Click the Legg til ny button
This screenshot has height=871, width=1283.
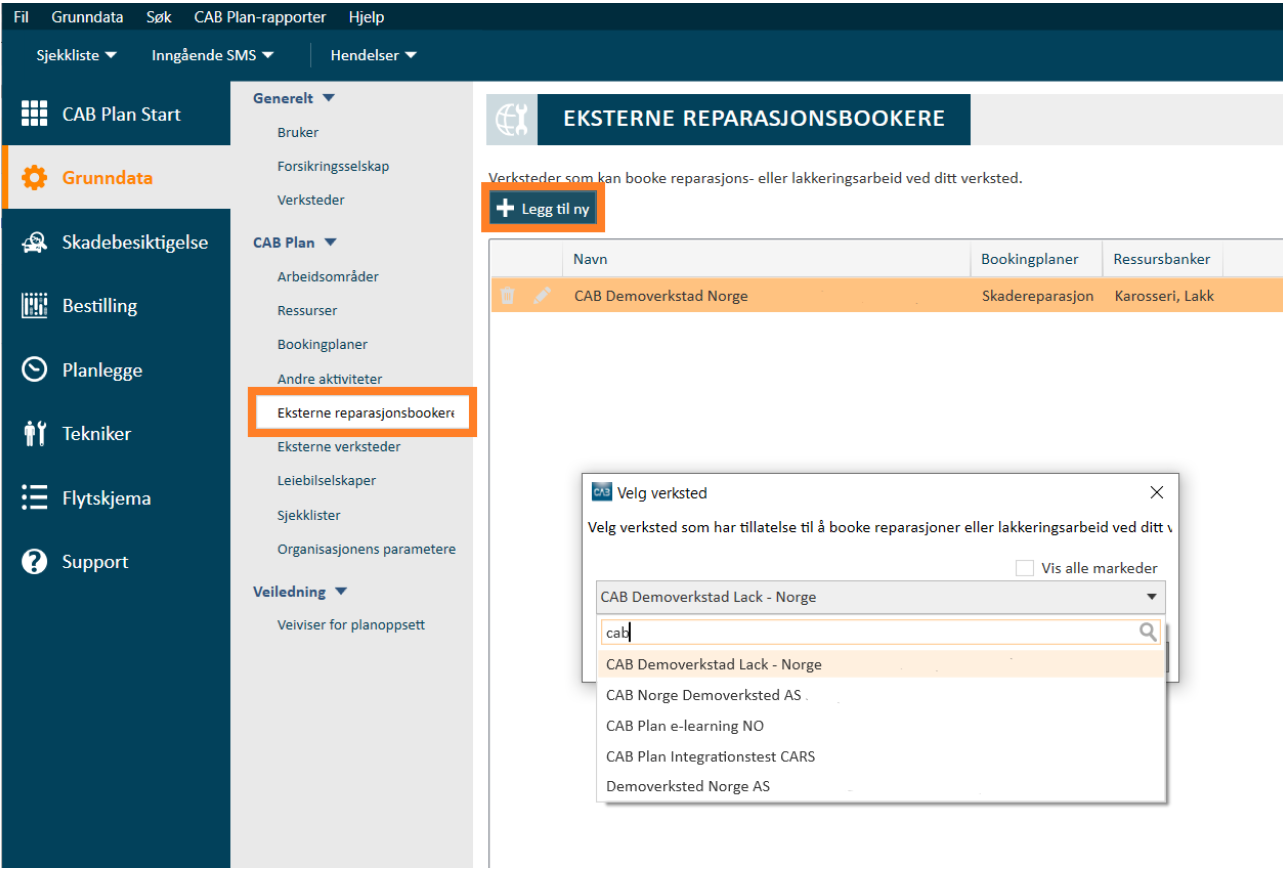(544, 209)
